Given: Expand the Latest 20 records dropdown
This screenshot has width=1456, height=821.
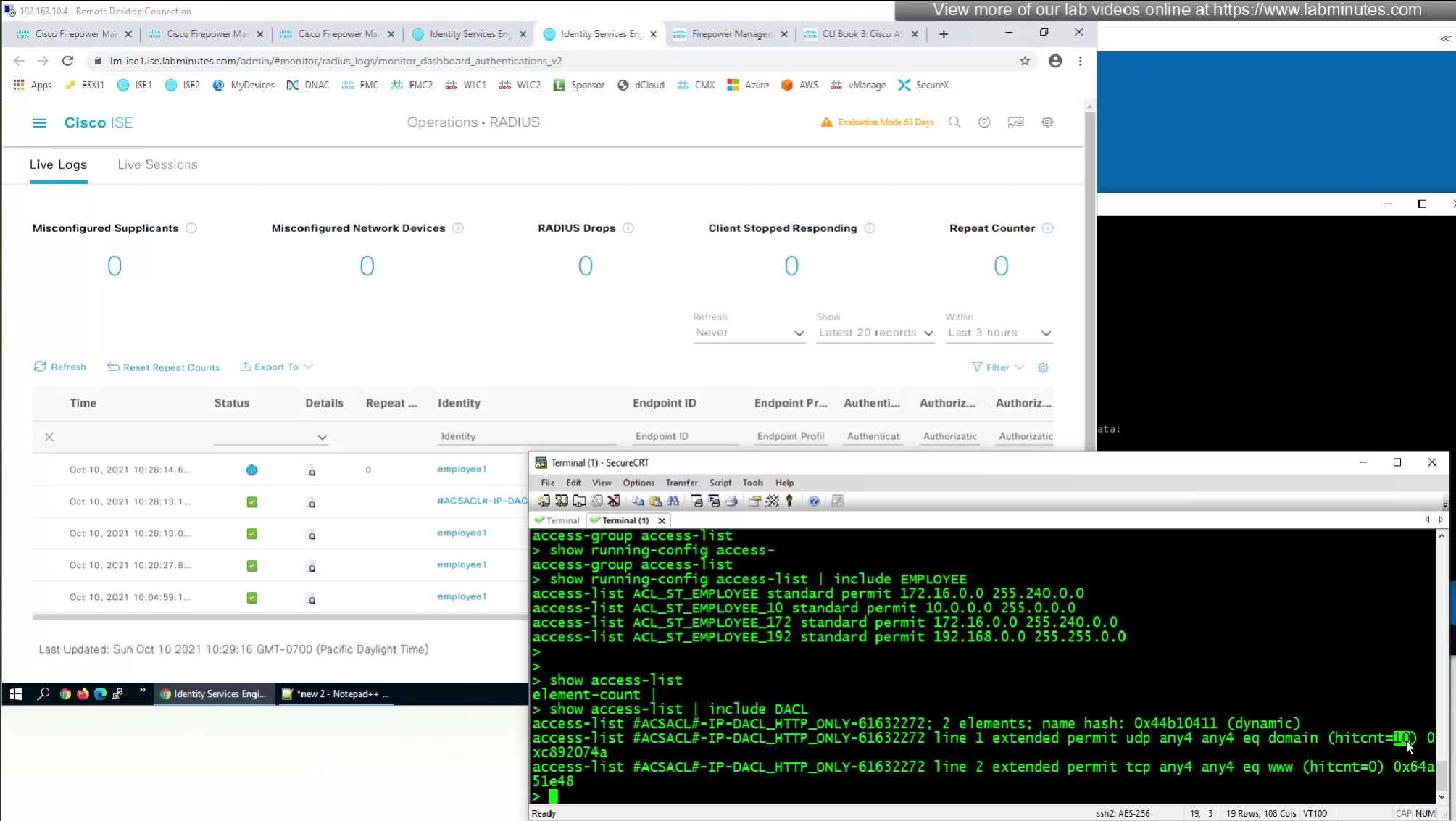Looking at the screenshot, I should [x=875, y=333].
